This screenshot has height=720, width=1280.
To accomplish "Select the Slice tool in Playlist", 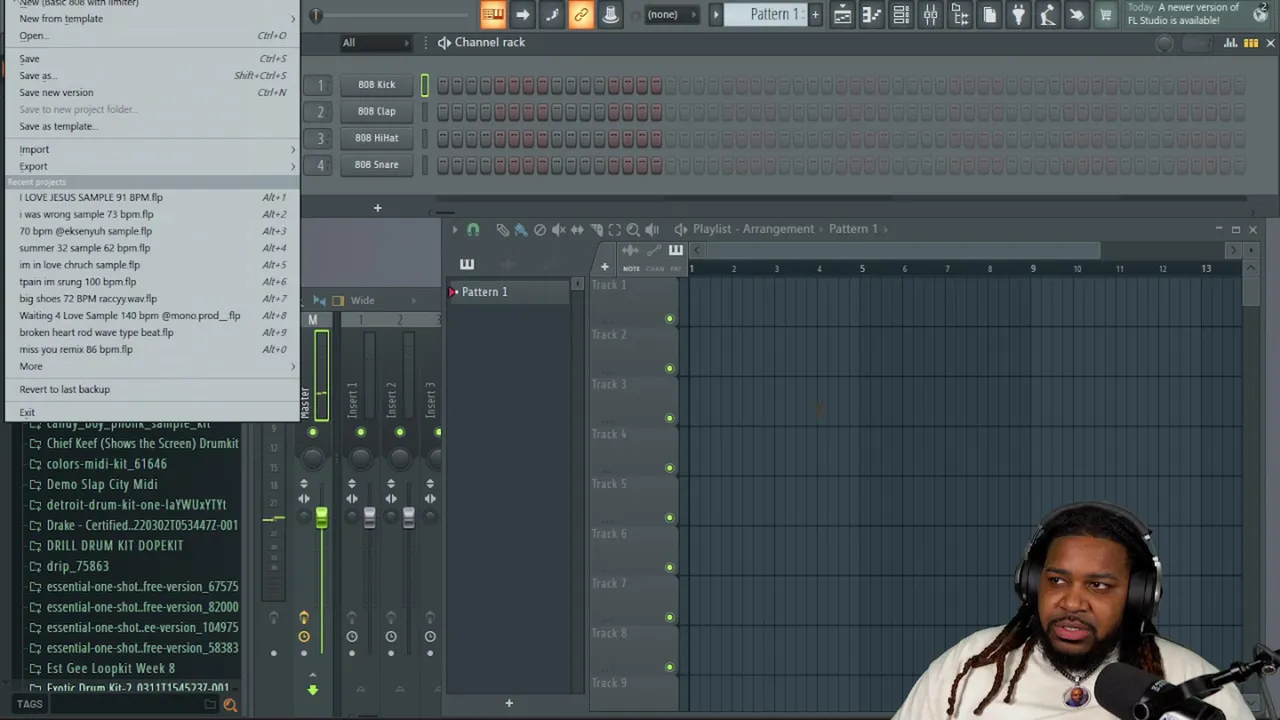I will (596, 229).
